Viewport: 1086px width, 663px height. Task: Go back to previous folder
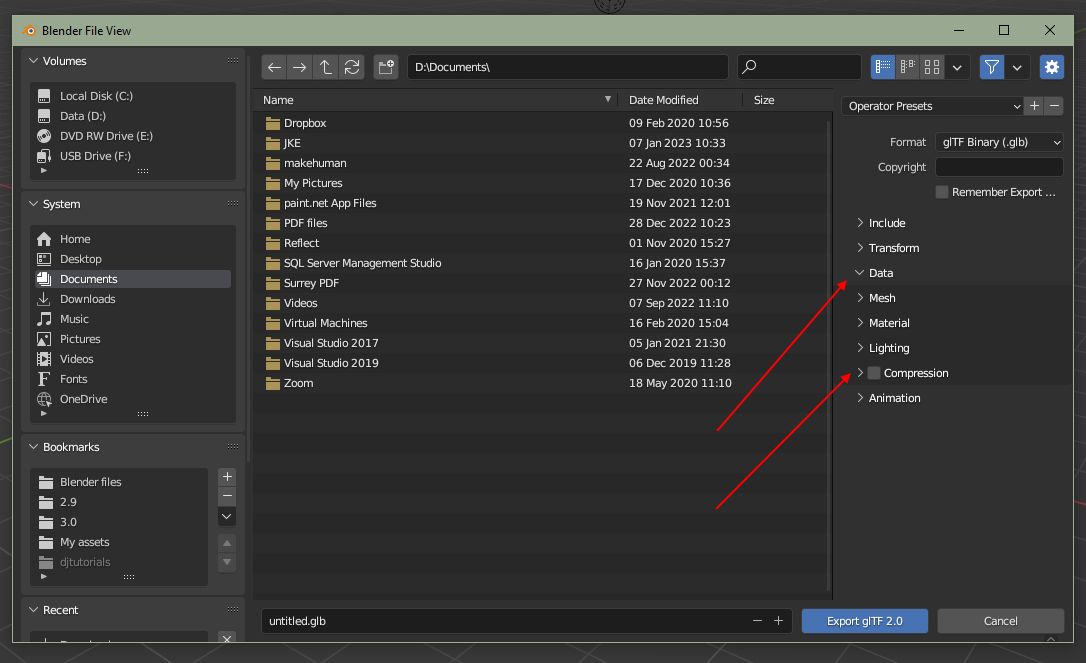274,67
